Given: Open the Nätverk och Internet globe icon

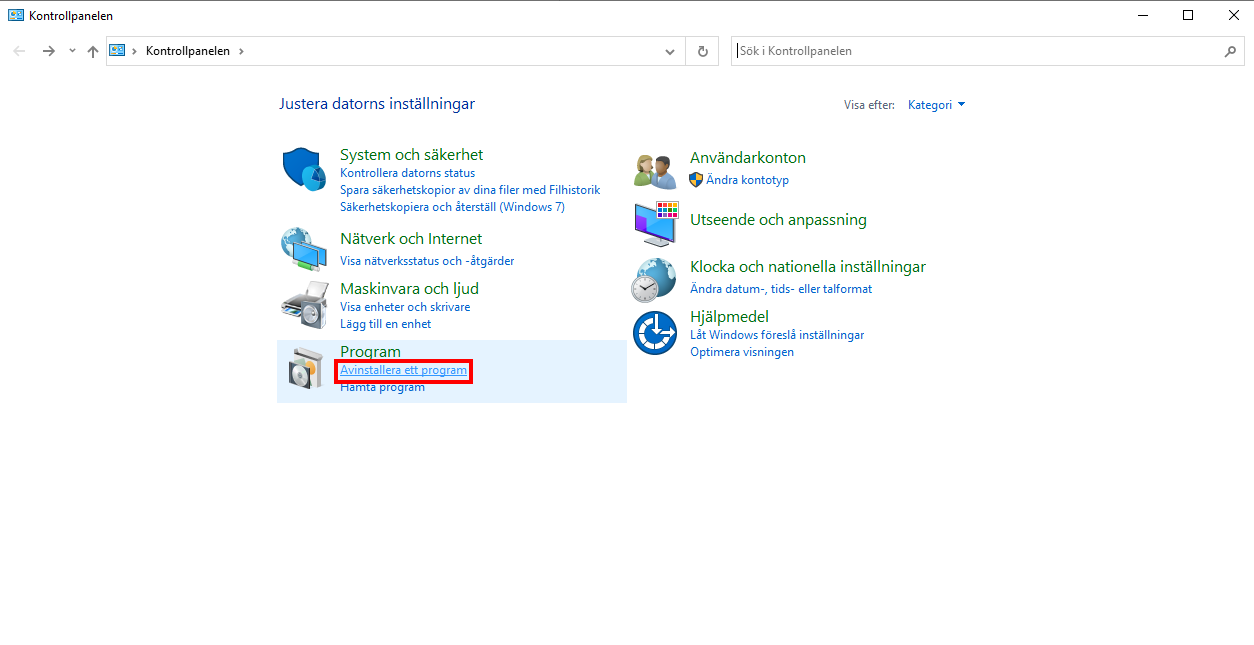Looking at the screenshot, I should 304,250.
